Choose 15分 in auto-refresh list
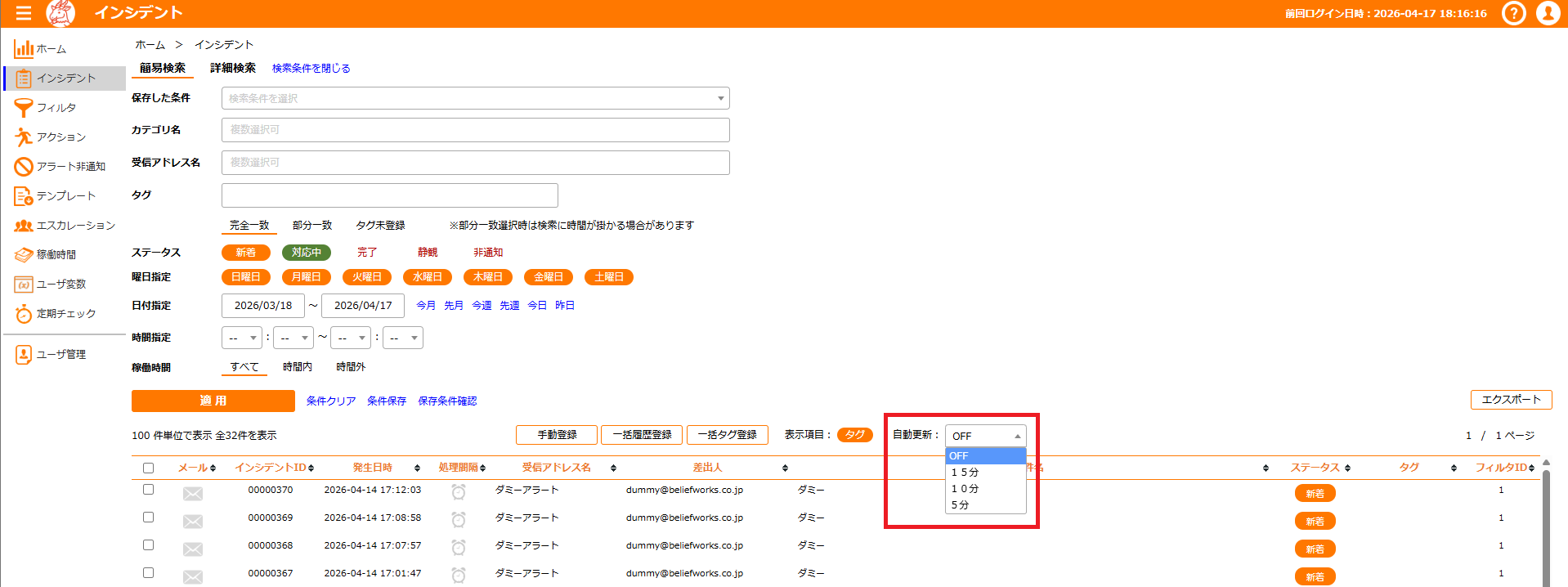The width and height of the screenshot is (1568, 587). 986,473
